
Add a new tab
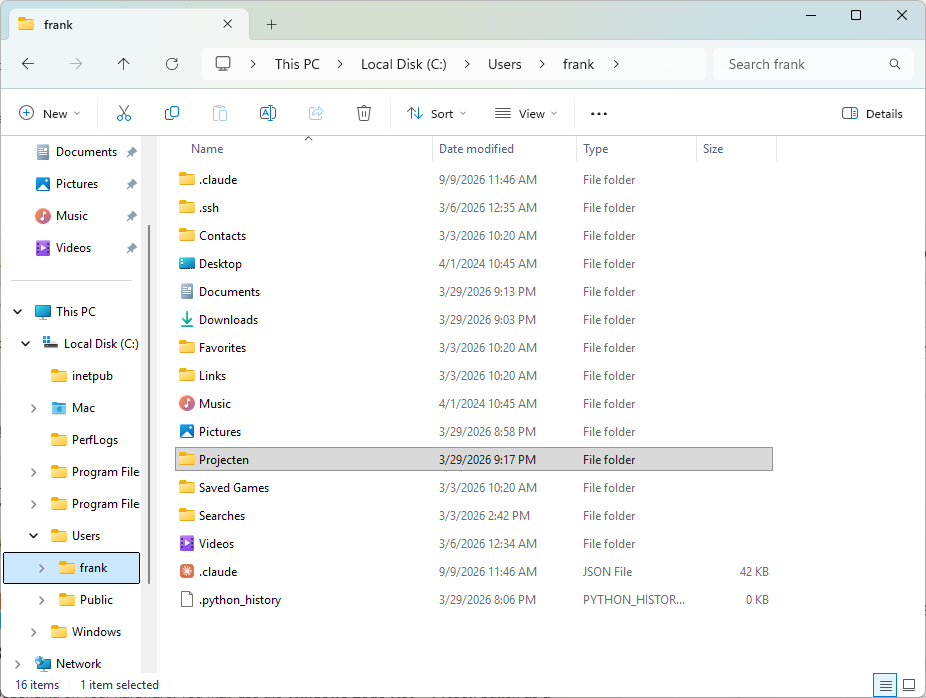pos(271,24)
